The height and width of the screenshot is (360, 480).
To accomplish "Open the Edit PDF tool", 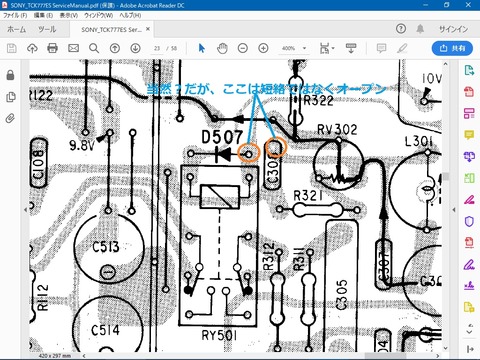I will pyautogui.click(x=469, y=114).
